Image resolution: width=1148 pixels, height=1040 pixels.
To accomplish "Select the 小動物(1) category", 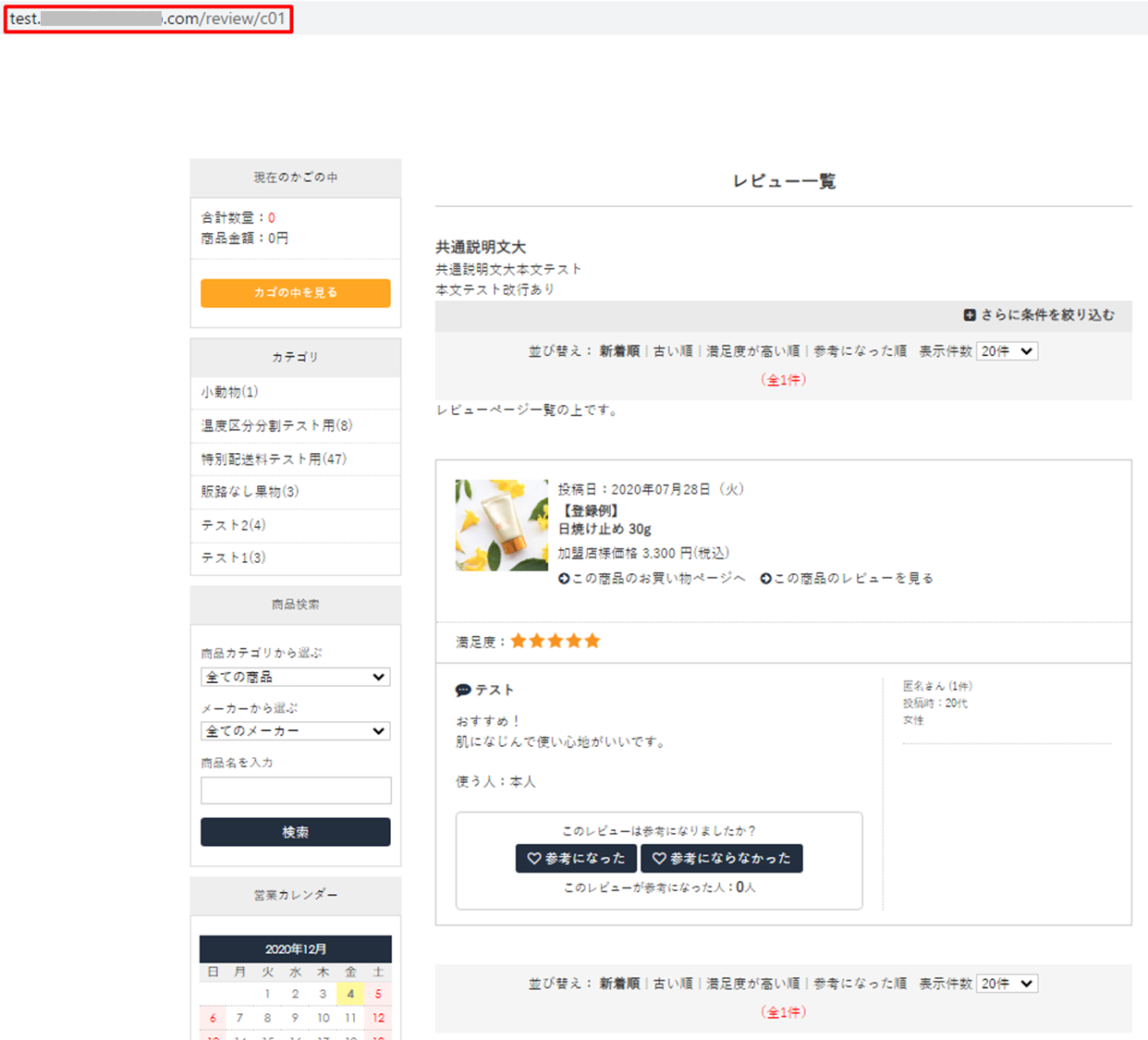I will (230, 392).
